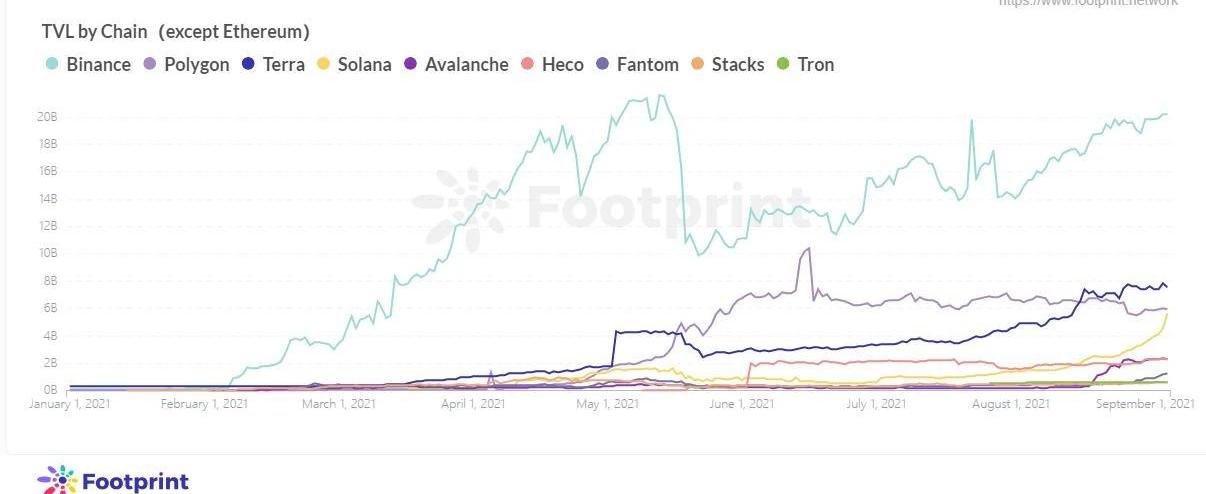The height and width of the screenshot is (494, 1206).
Task: Hide the Avalanche series via legend label
Action: tap(466, 65)
